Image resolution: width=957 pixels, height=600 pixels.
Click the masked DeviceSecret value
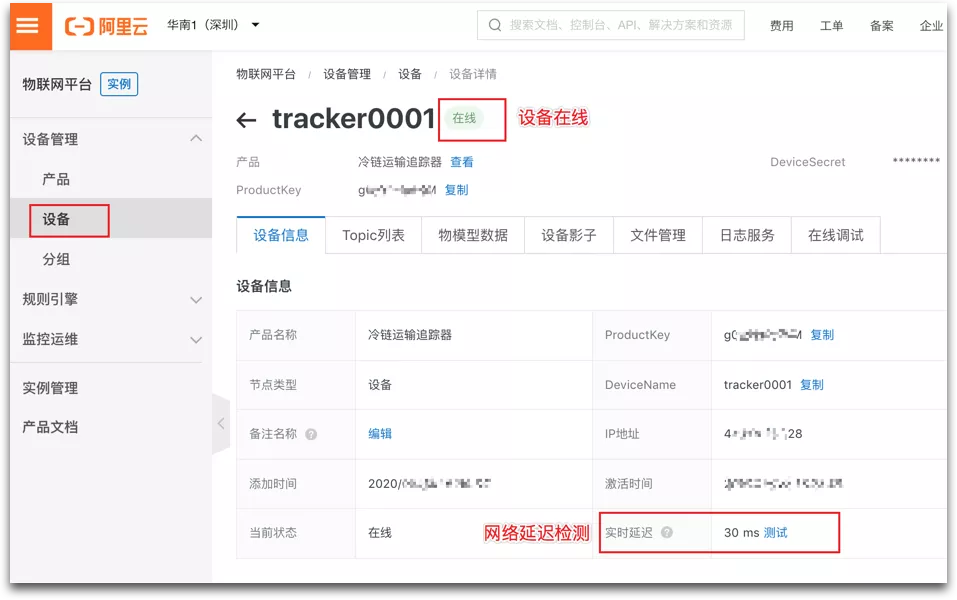(915, 162)
